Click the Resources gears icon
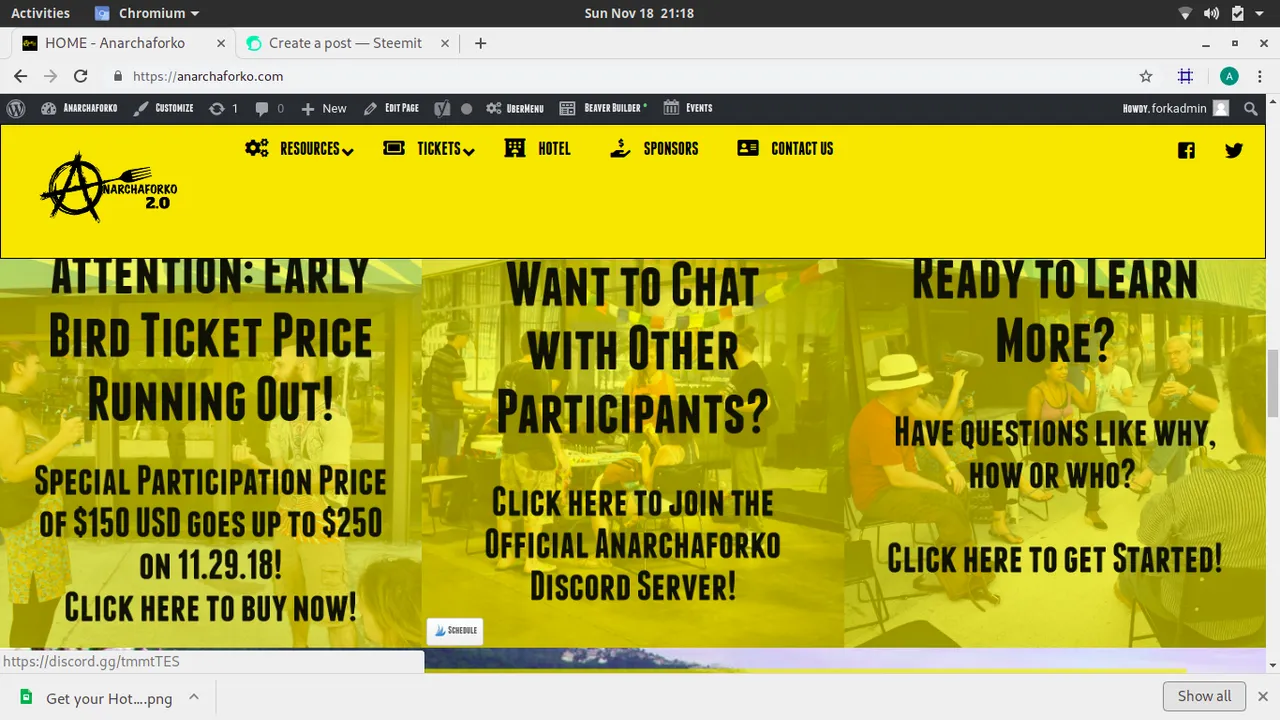Viewport: 1280px width, 720px height. tap(257, 148)
